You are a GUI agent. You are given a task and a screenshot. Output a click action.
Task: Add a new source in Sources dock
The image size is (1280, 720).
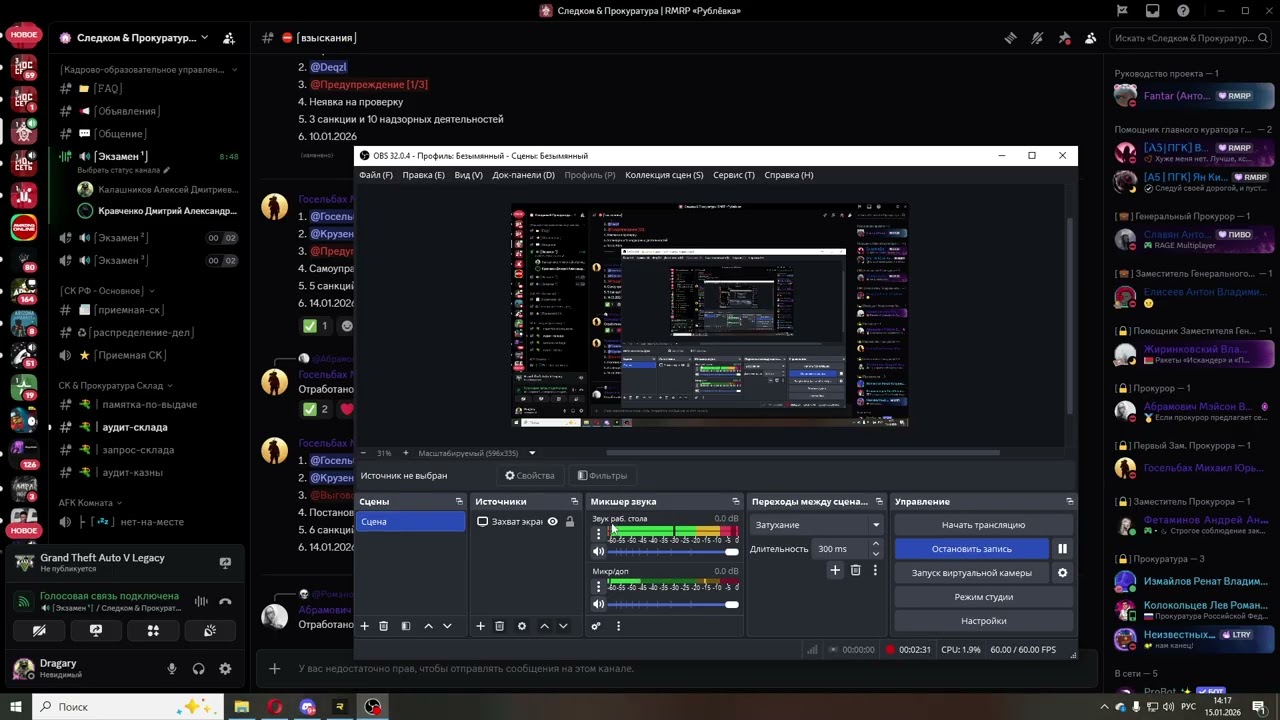[480, 626]
